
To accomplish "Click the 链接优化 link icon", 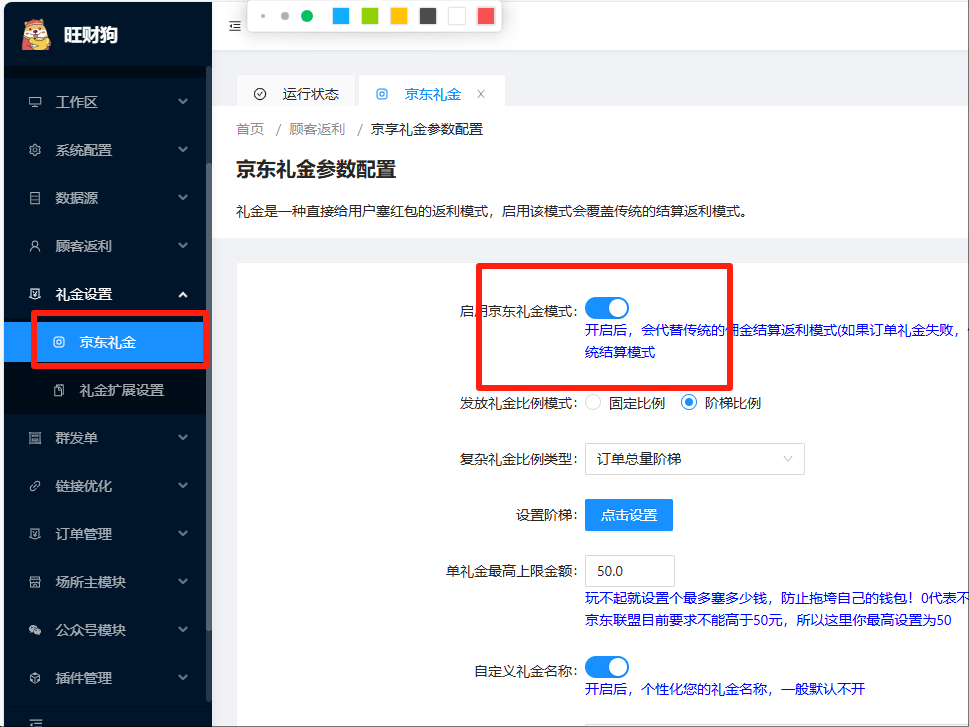I will click(x=35, y=486).
